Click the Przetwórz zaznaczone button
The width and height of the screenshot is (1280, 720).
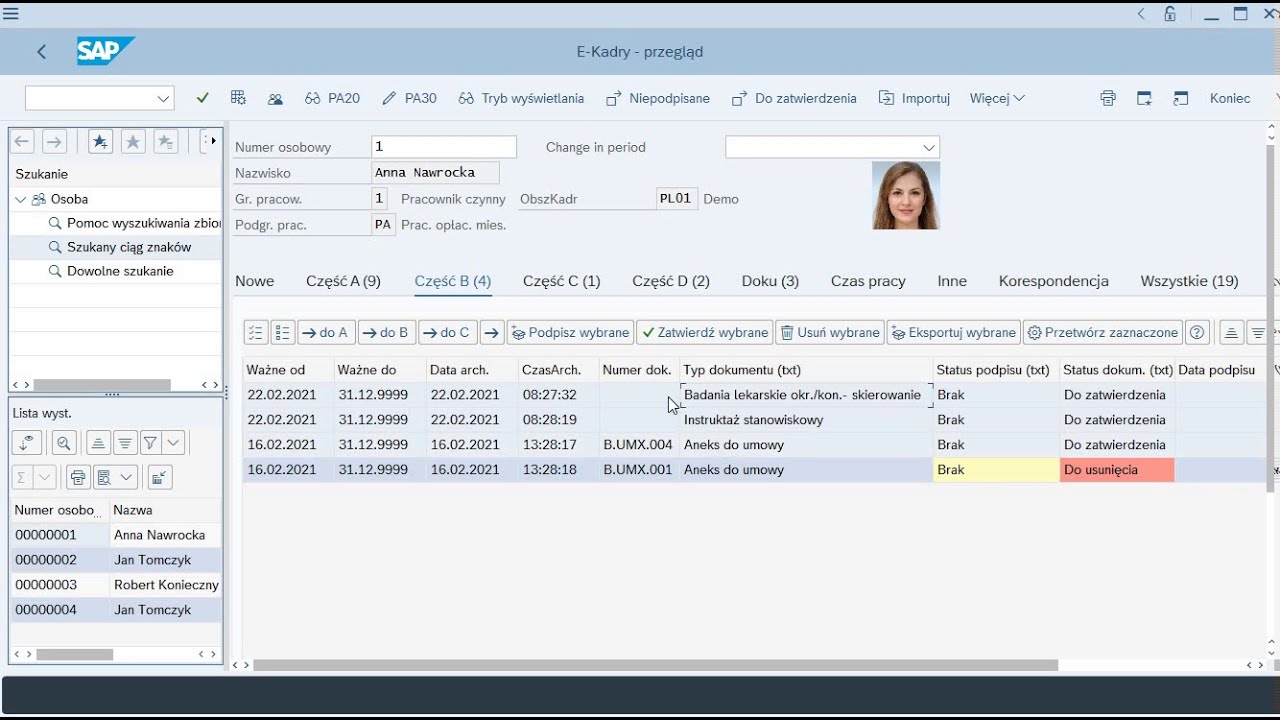coord(1103,333)
